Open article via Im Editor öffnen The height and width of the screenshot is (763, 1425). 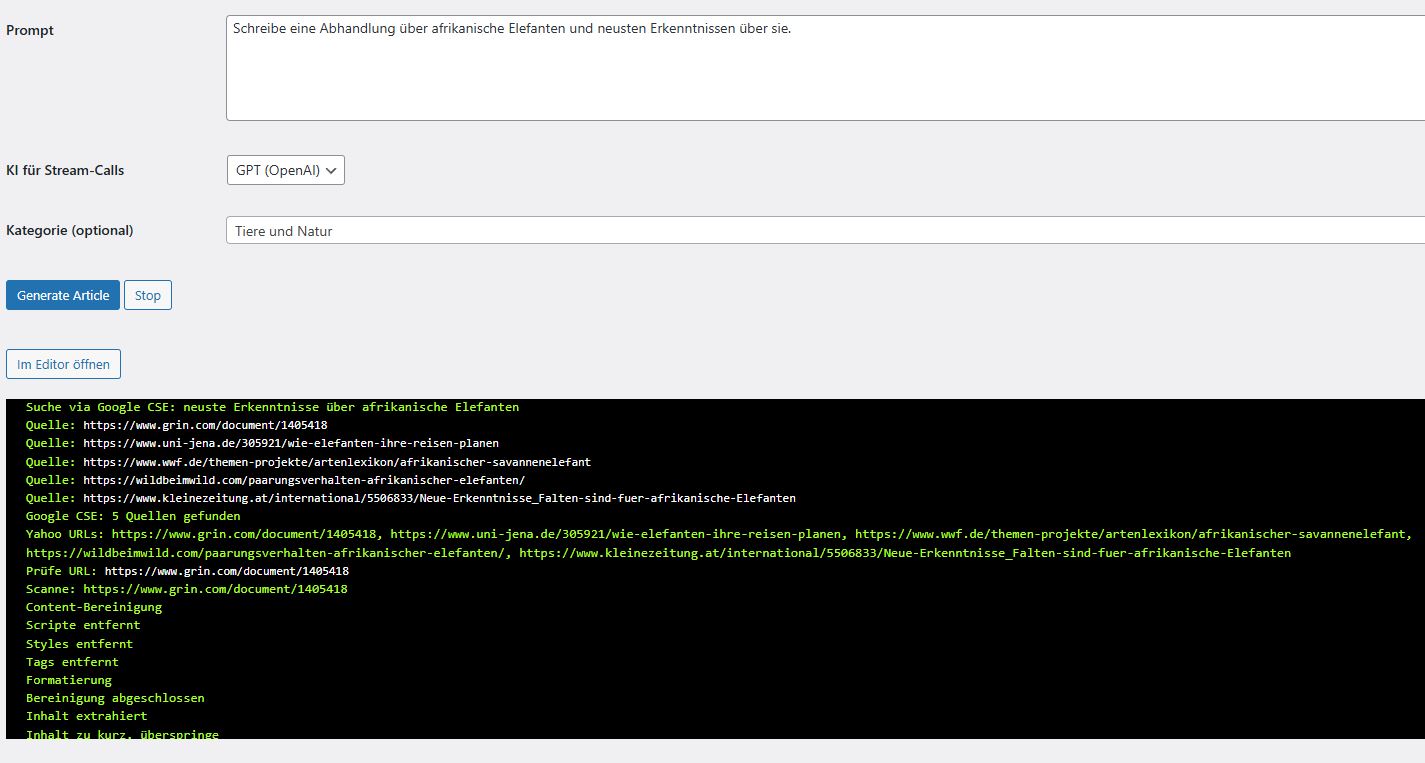coord(63,365)
